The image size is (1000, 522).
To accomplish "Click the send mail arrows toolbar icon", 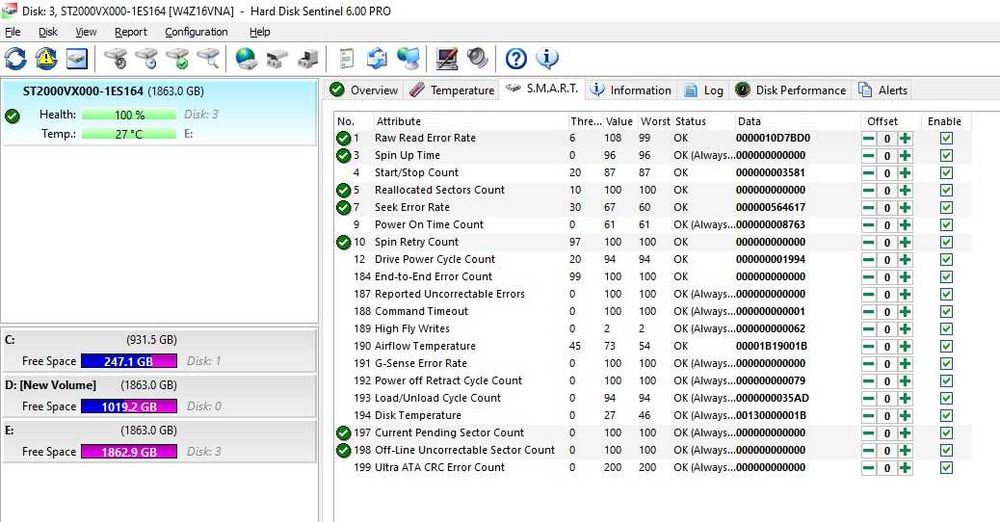I will tap(377, 59).
